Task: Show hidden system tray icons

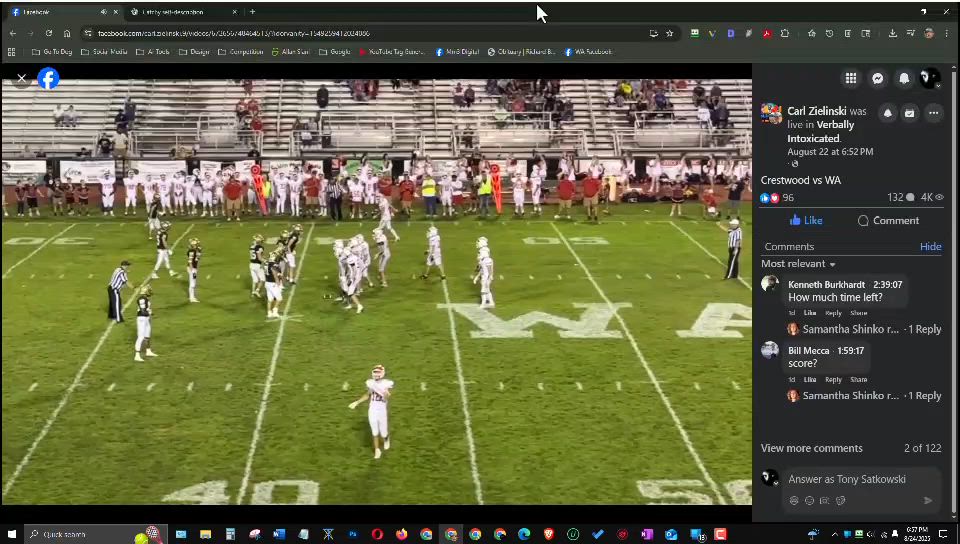Action: [x=834, y=534]
